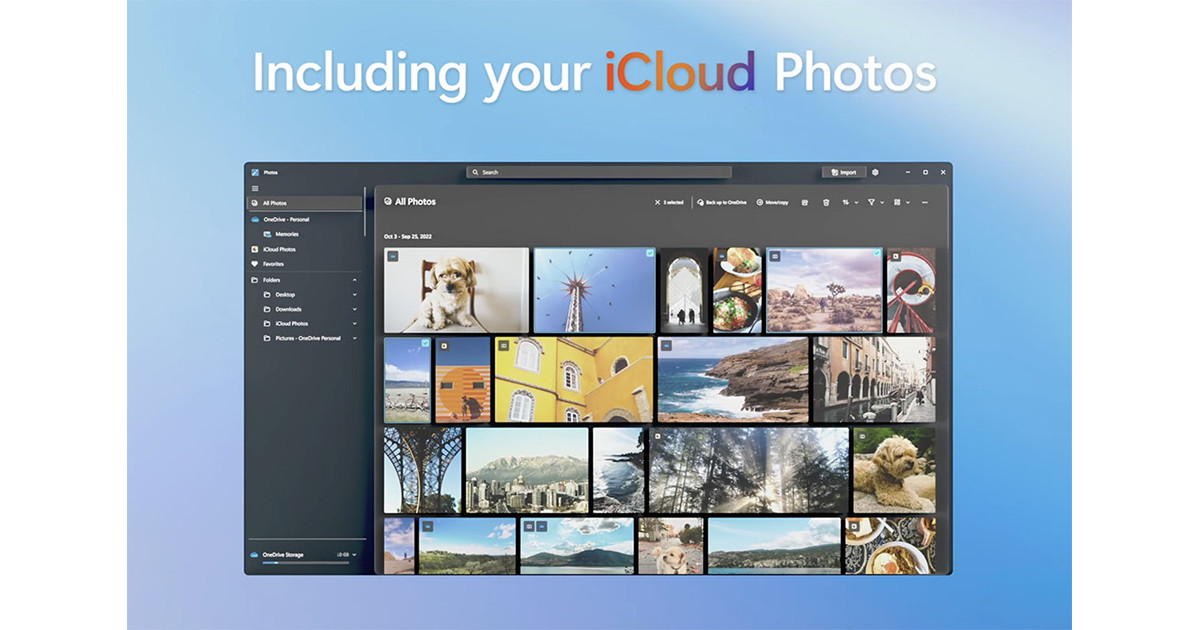Image resolution: width=1200 pixels, height=630 pixels.
Task: Click the sidebar scrollbar beside All Photos
Action: pyautogui.click(x=365, y=210)
